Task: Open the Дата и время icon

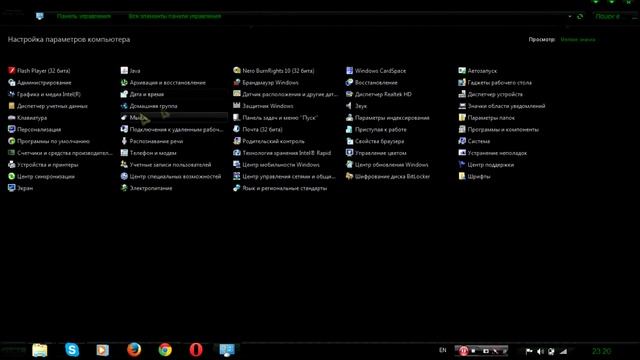Action: 124,94
